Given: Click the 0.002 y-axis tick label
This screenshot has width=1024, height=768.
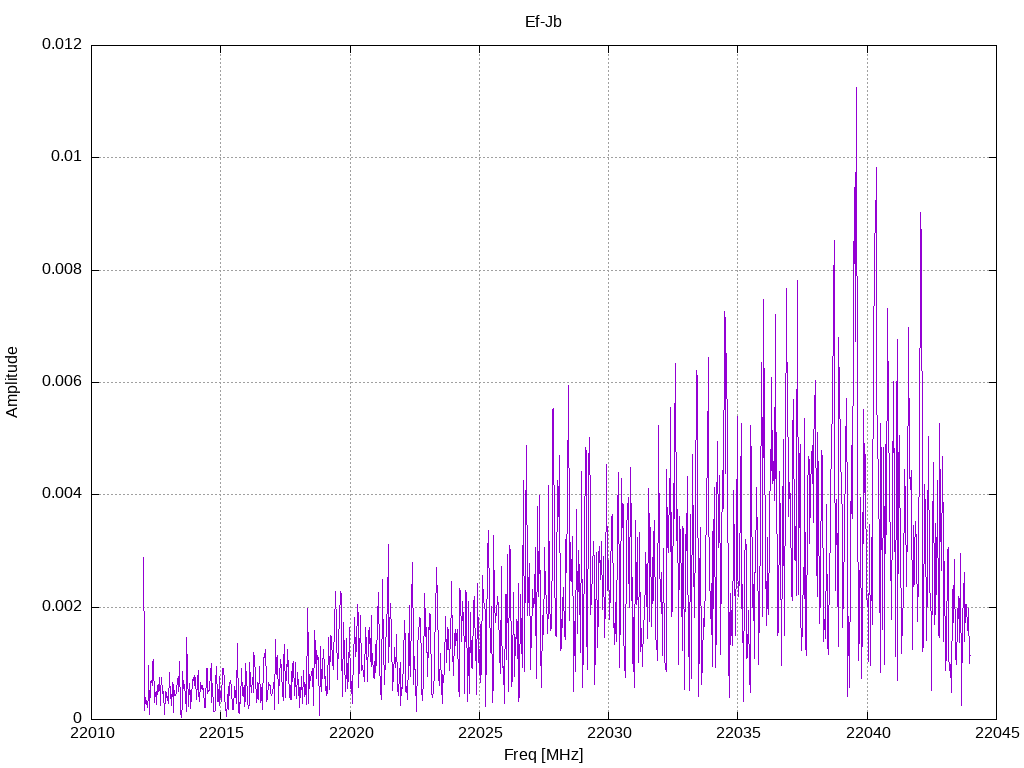Looking at the screenshot, I should 61,607.
